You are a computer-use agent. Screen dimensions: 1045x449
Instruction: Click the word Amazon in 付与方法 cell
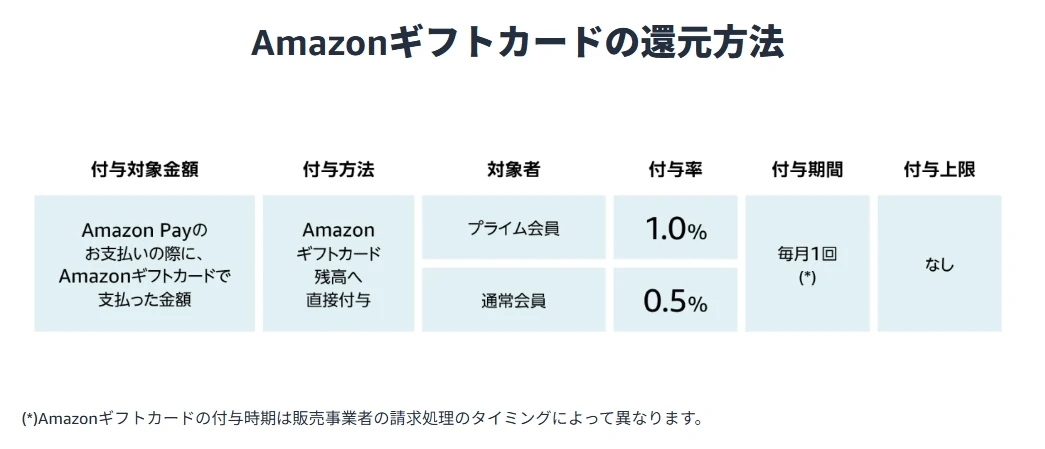pyautogui.click(x=338, y=230)
